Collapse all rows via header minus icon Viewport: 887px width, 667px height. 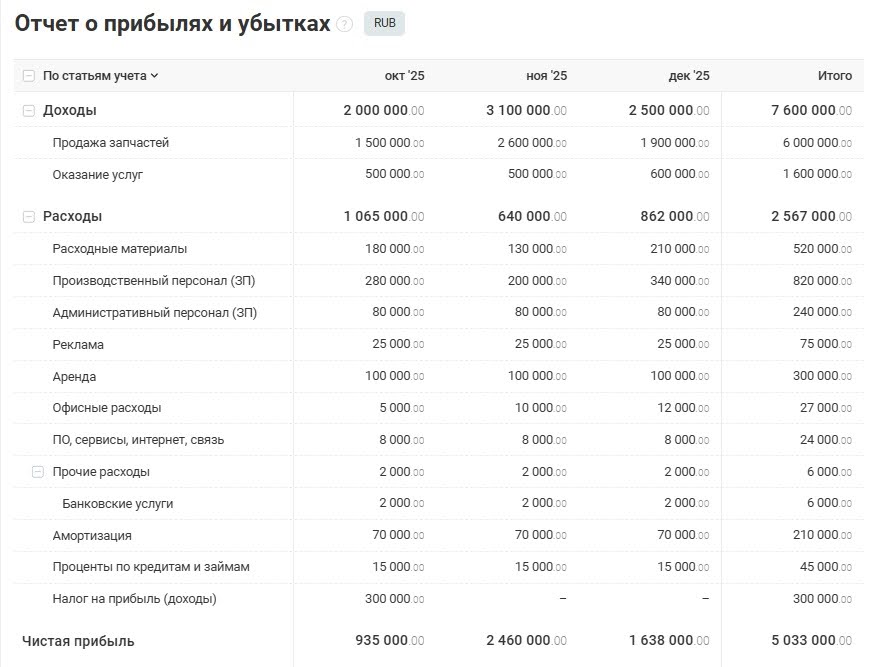pyautogui.click(x=28, y=76)
